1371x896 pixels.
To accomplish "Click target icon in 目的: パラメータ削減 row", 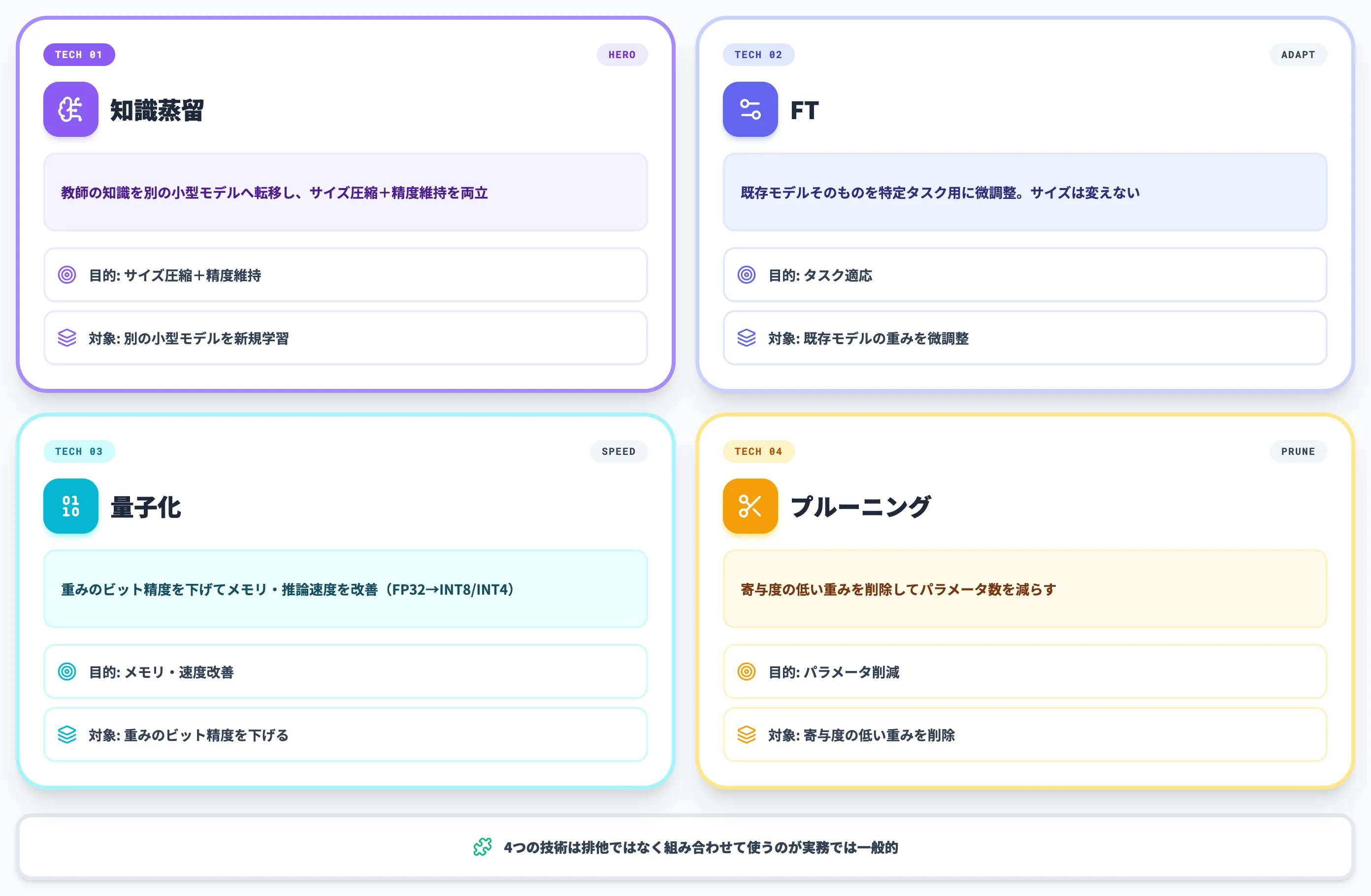I will point(747,672).
